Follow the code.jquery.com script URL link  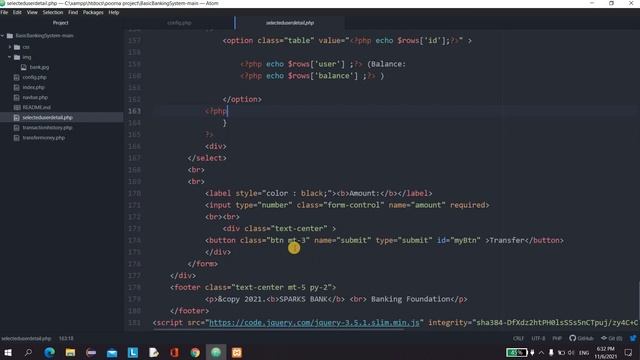pos(314,323)
